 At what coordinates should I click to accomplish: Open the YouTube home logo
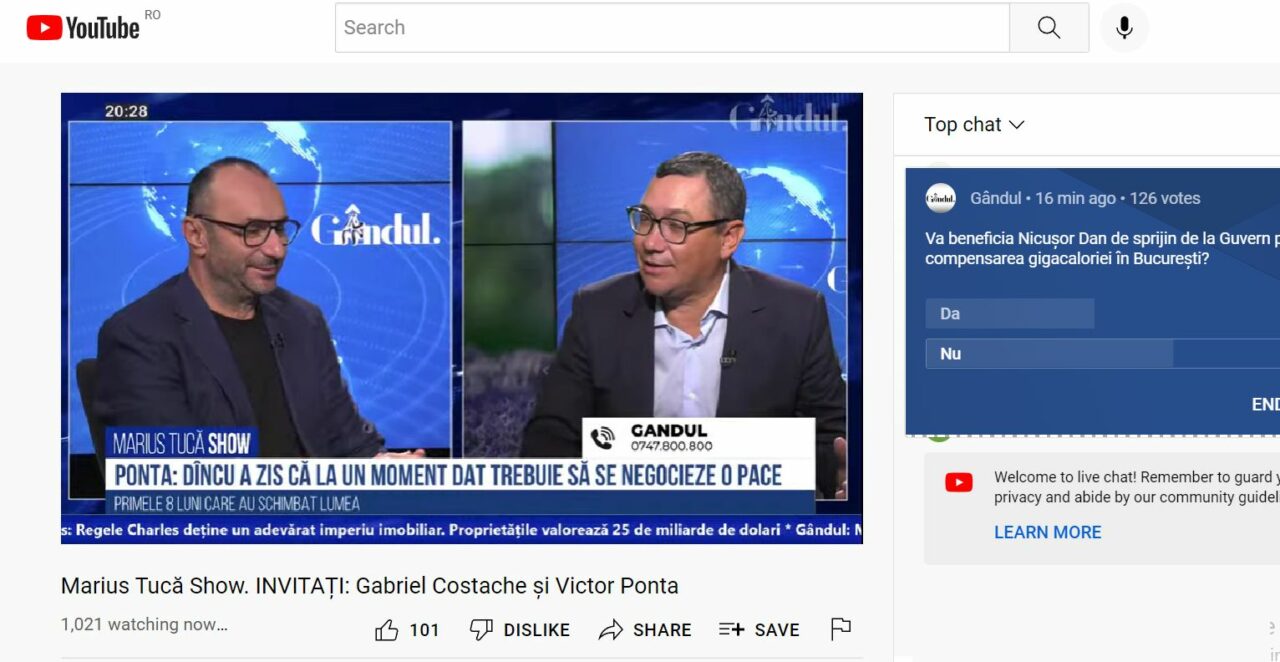point(83,27)
